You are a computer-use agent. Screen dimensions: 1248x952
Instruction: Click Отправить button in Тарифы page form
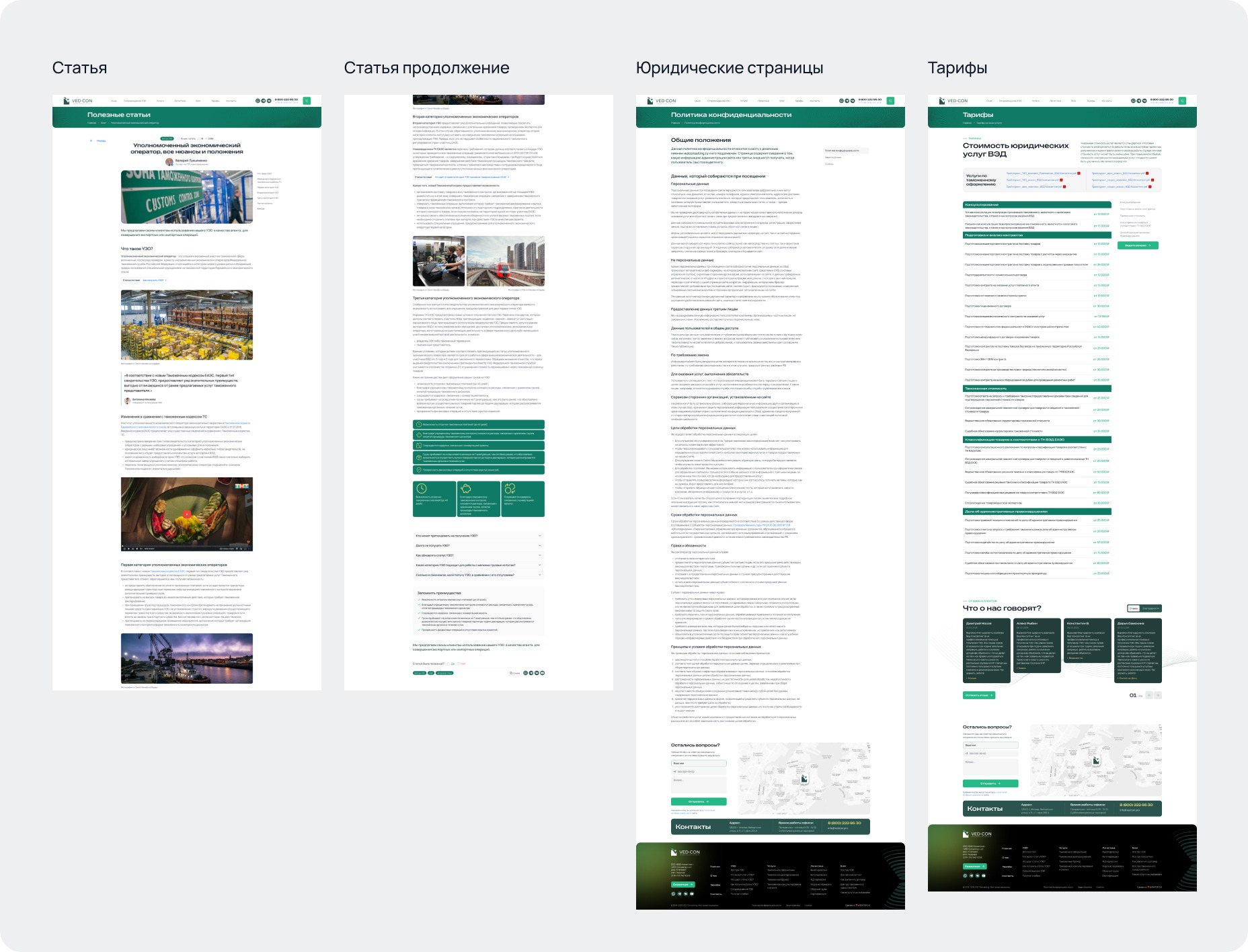pyautogui.click(x=990, y=783)
